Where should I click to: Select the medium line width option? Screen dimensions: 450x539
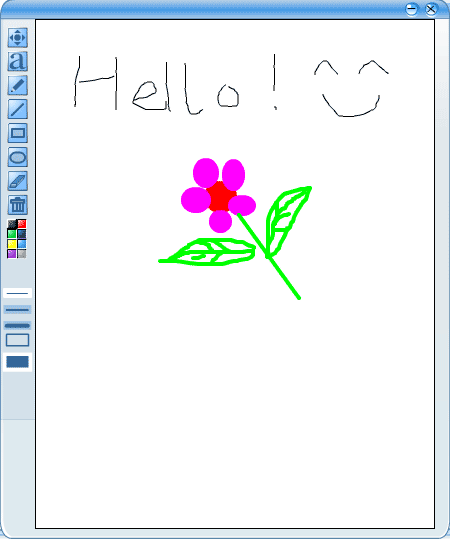click(x=18, y=310)
